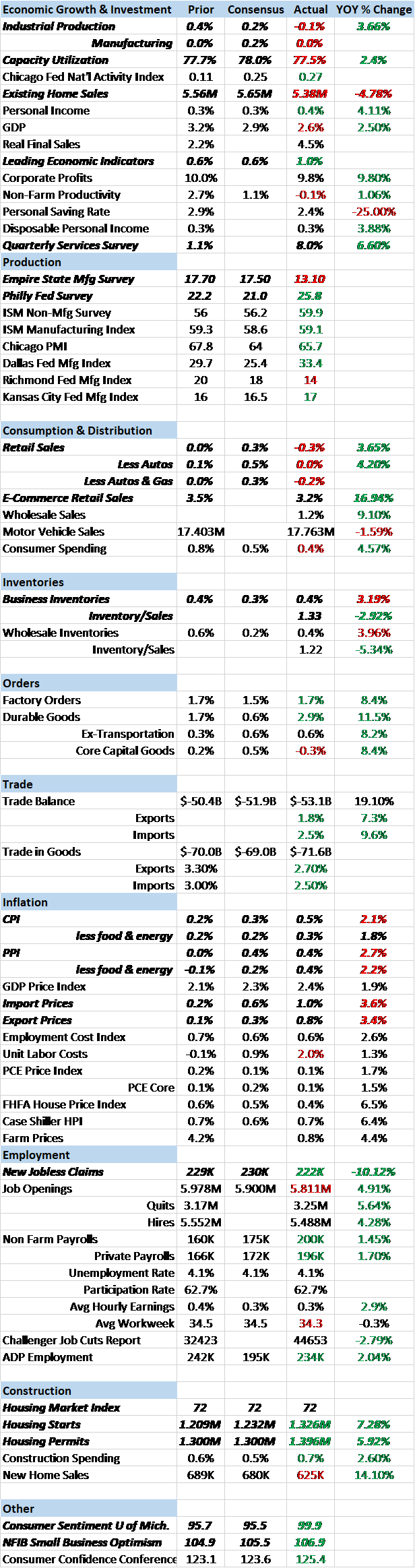This screenshot has width=415, height=1568.
Task: Select the red 77.5% actual value cell
Action: point(310,60)
